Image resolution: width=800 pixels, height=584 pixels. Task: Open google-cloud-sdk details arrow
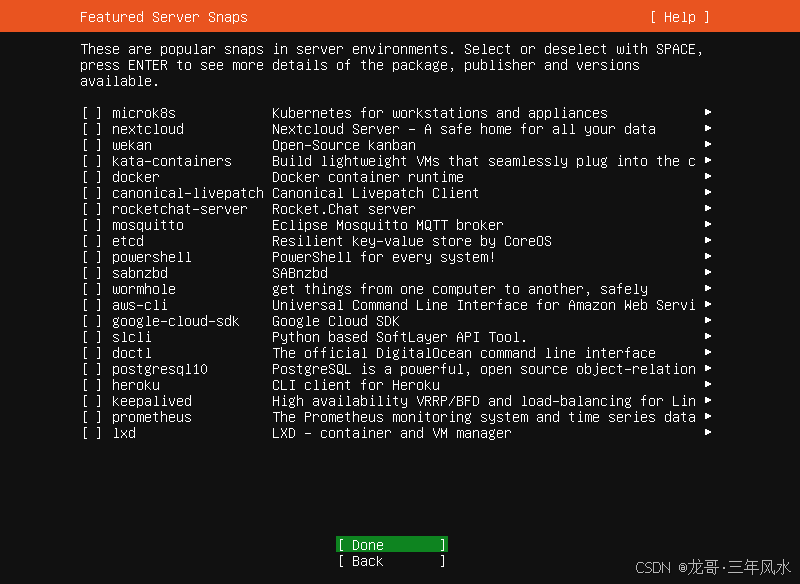[708, 320]
